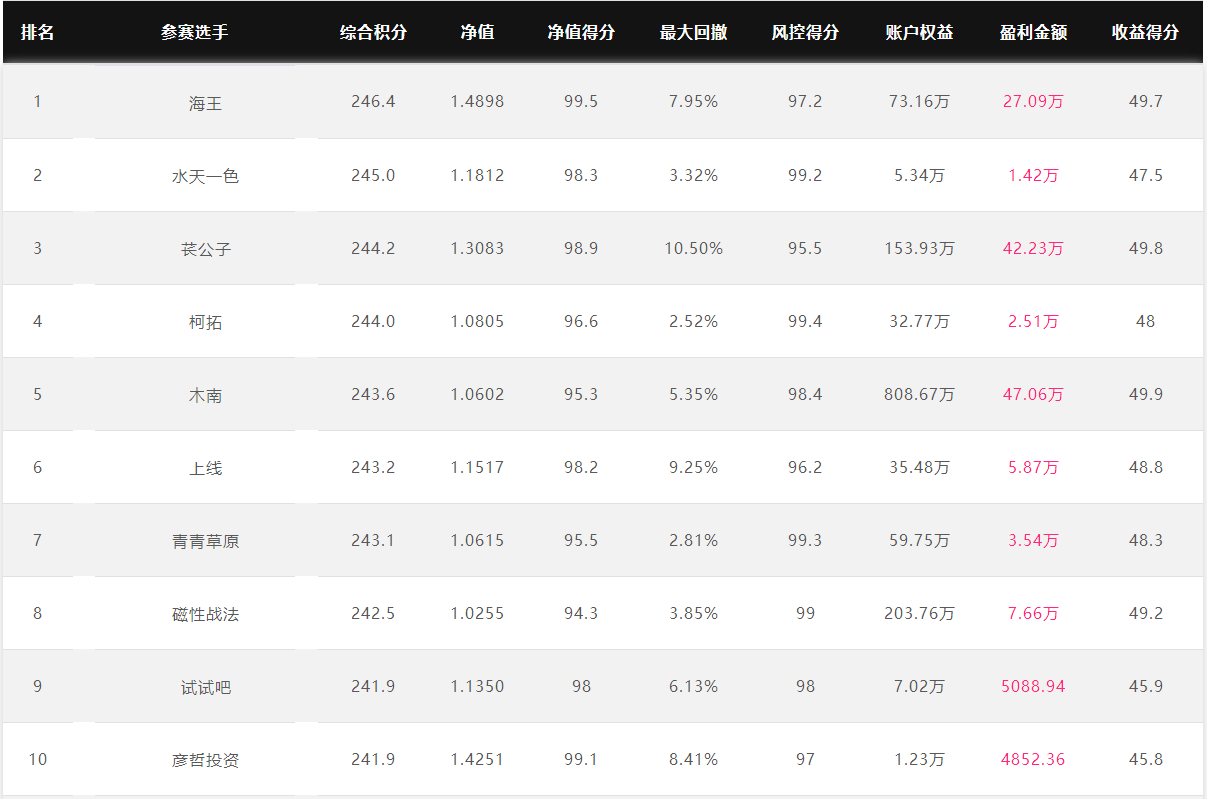Click profit amount 27.09万
1207x799 pixels.
[1033, 102]
